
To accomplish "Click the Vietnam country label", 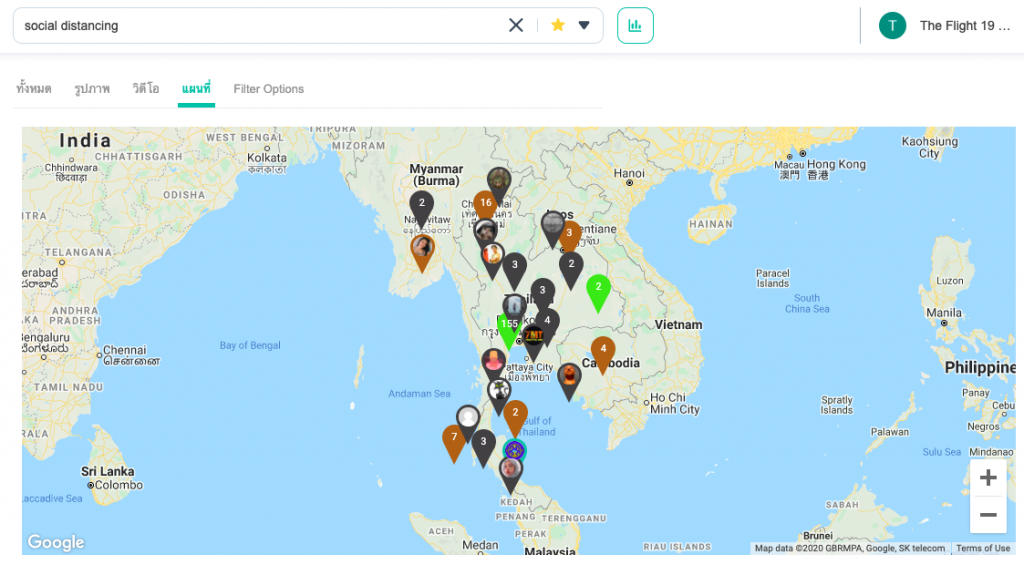I will (x=679, y=325).
